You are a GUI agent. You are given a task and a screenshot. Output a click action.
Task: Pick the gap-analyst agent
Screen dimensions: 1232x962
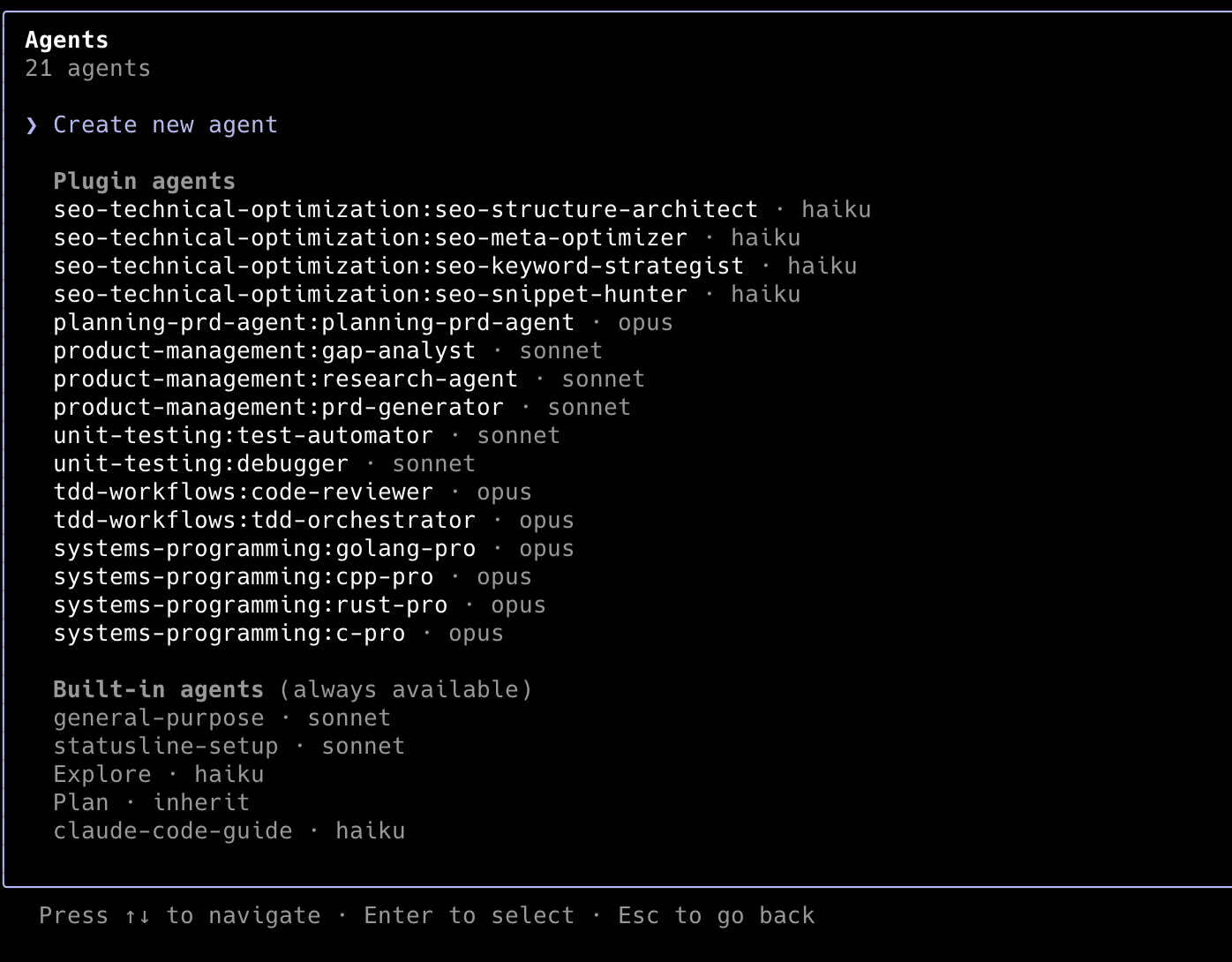click(x=264, y=351)
